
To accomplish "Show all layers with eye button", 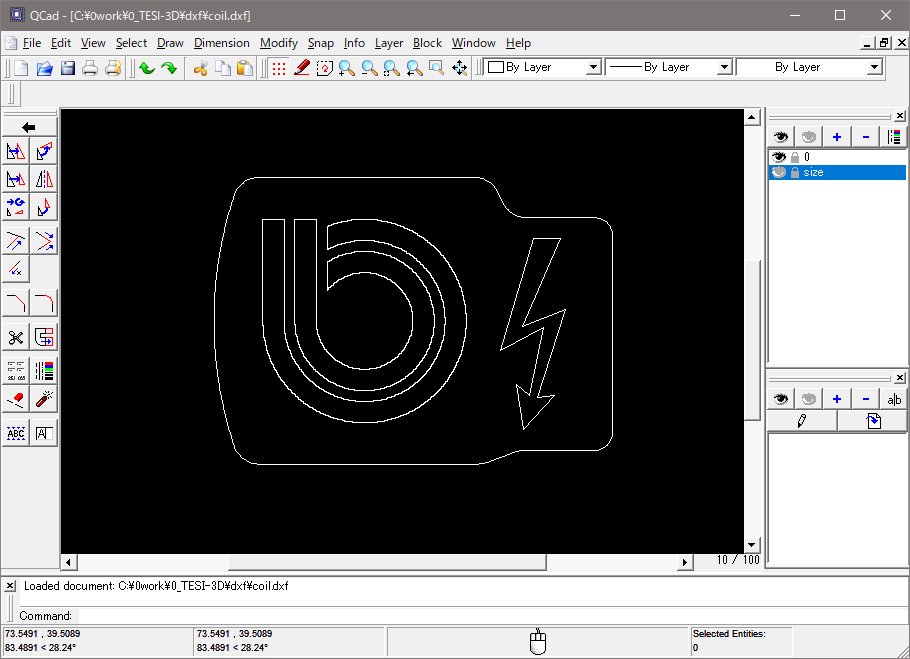I will [x=781, y=137].
